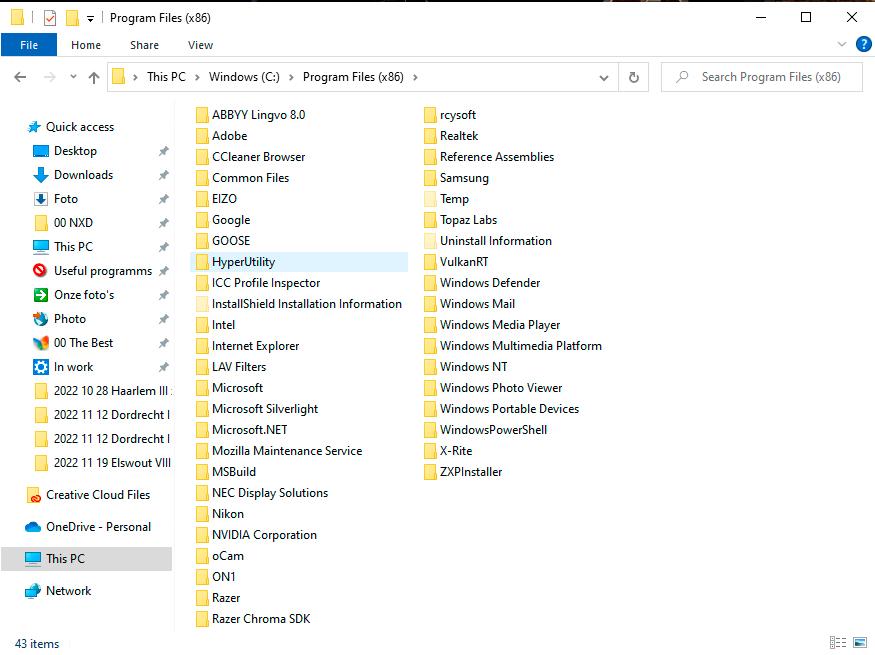
Task: Go up one folder level arrow
Action: point(94,78)
